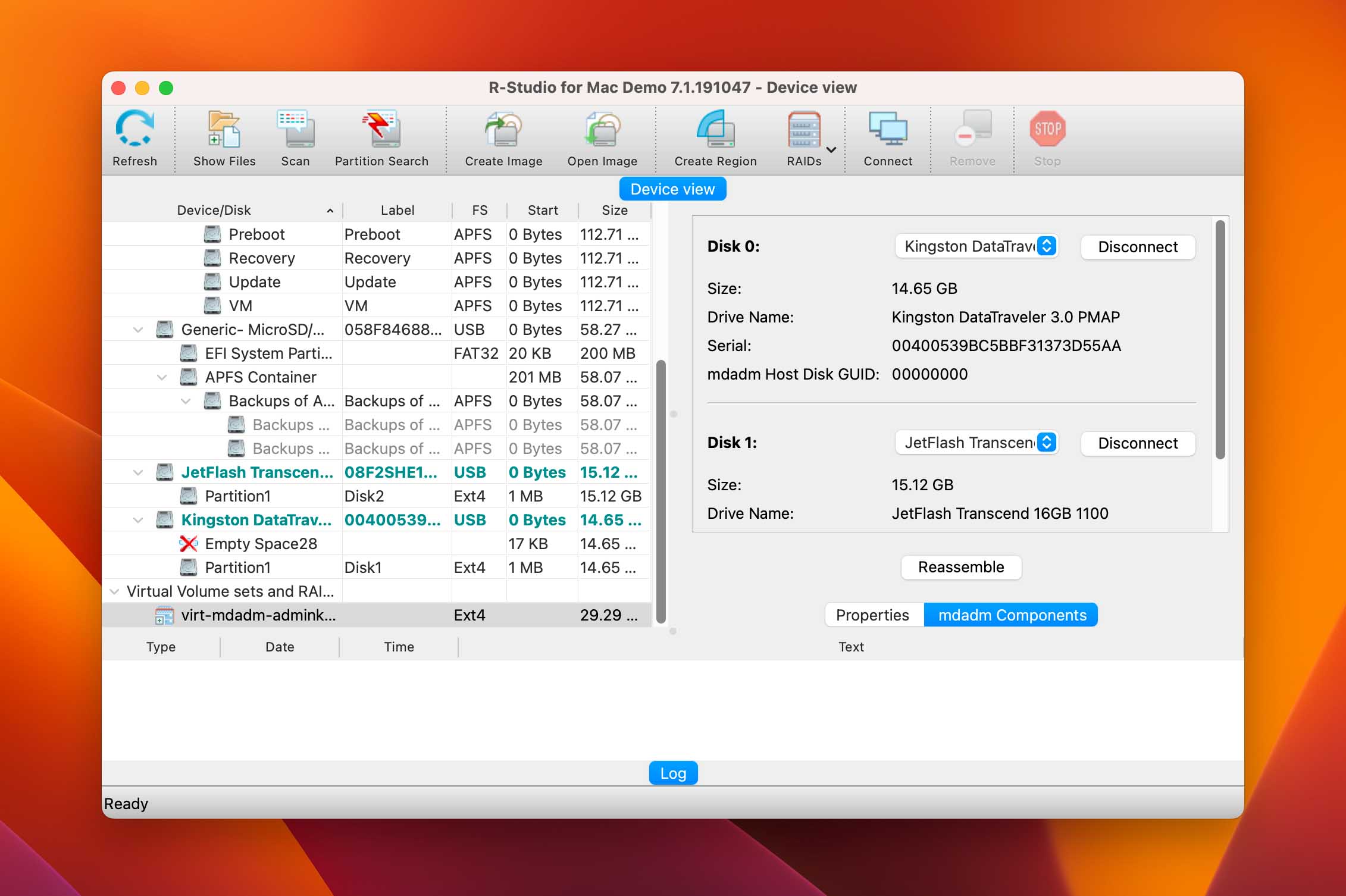Collapse the APFS Container node
Screen dimensions: 1346x896
(x=162, y=377)
